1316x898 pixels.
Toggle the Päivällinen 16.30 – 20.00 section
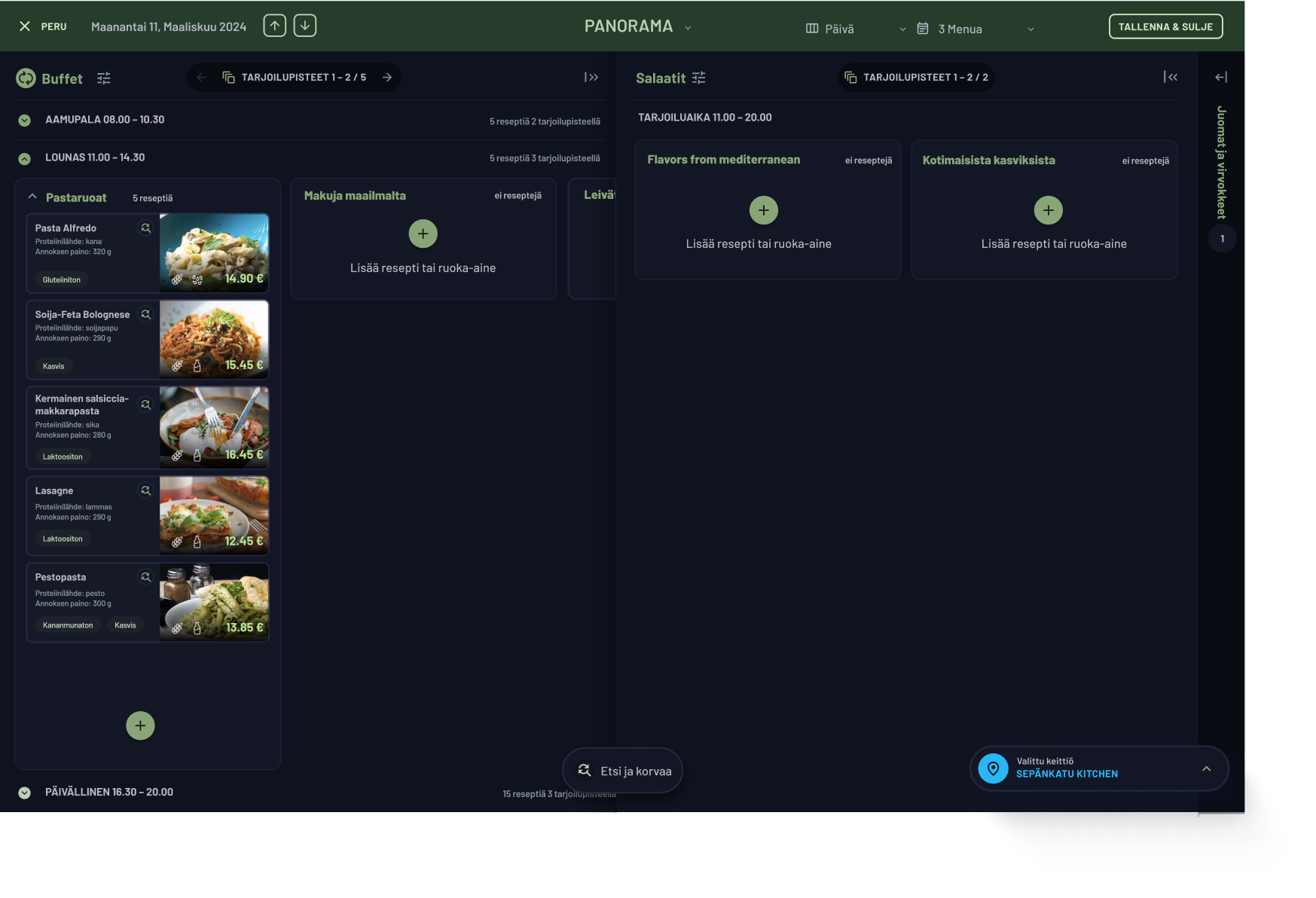pyautogui.click(x=25, y=793)
